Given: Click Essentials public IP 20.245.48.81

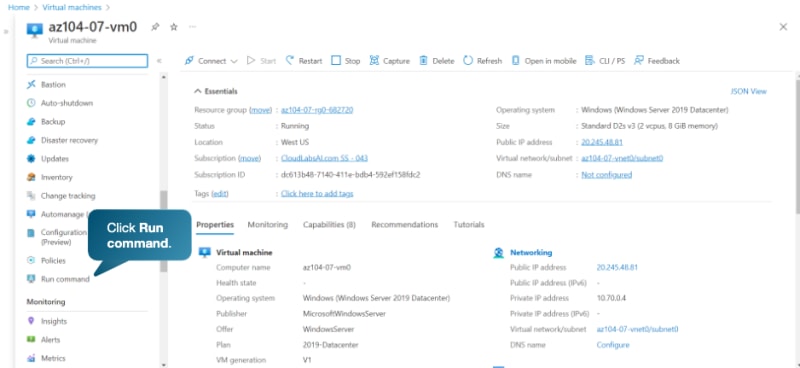Looking at the screenshot, I should tap(602, 142).
